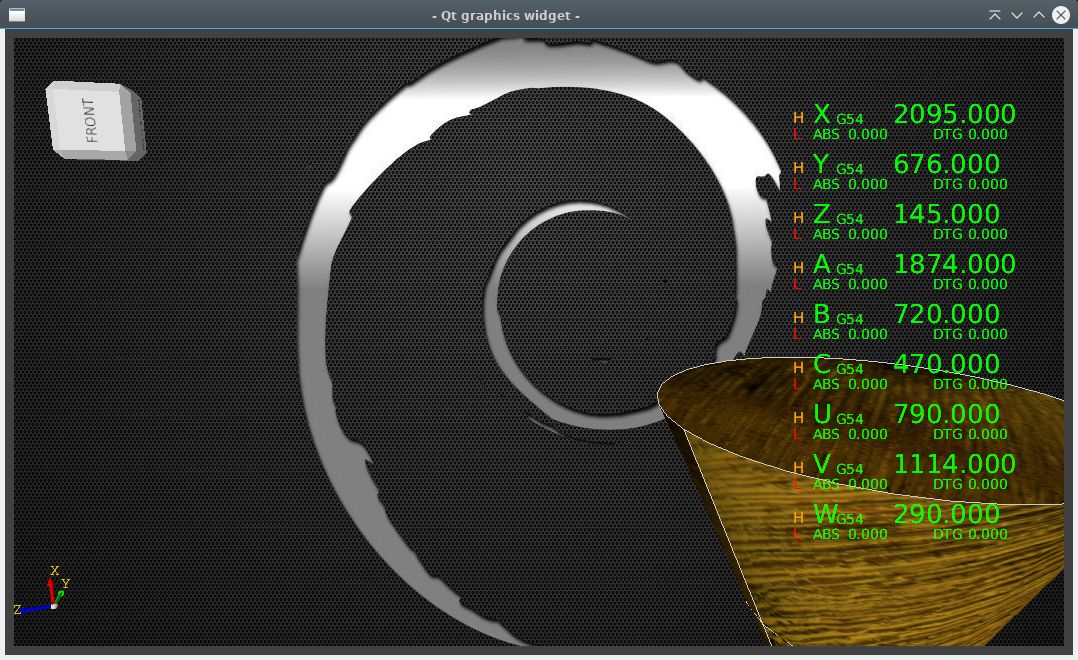Click the A position value 1874.000

(954, 264)
